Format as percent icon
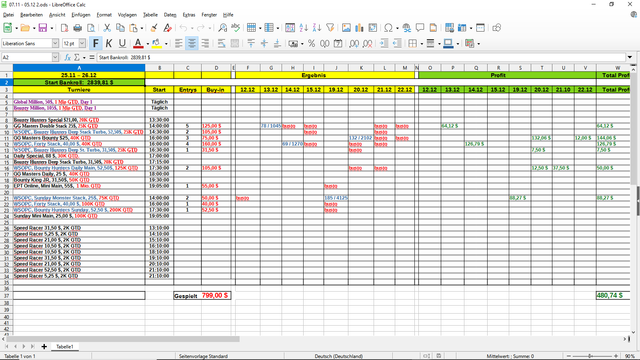This screenshot has width=640, height=360. click(311, 43)
